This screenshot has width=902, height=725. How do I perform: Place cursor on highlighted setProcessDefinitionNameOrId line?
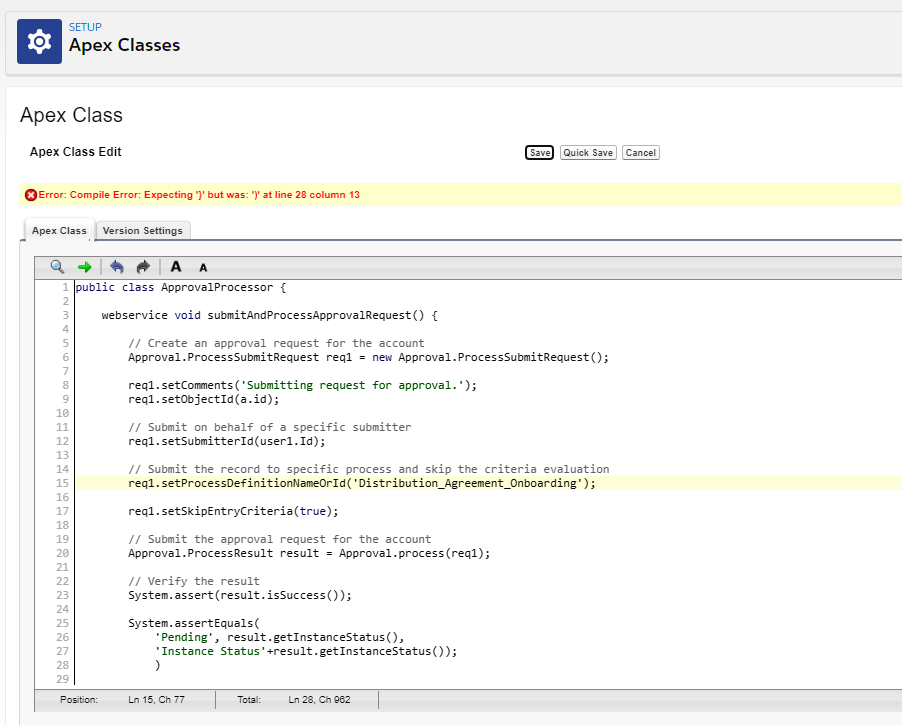pyautogui.click(x=361, y=483)
